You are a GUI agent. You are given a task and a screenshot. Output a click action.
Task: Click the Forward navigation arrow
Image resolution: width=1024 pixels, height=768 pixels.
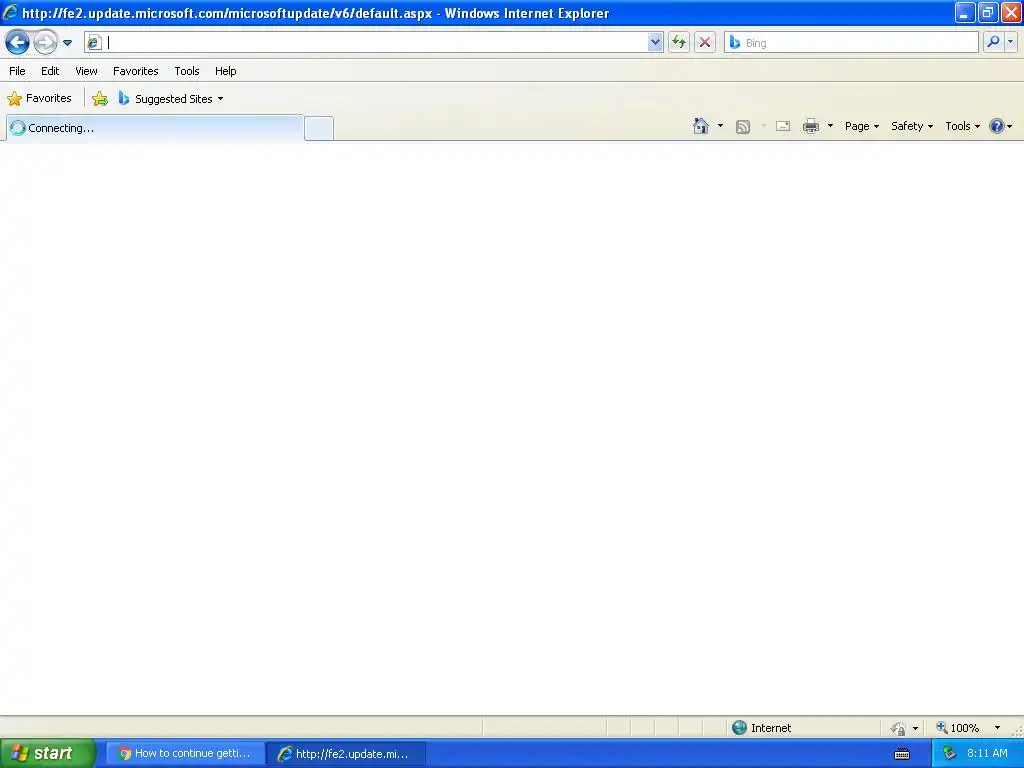(45, 42)
